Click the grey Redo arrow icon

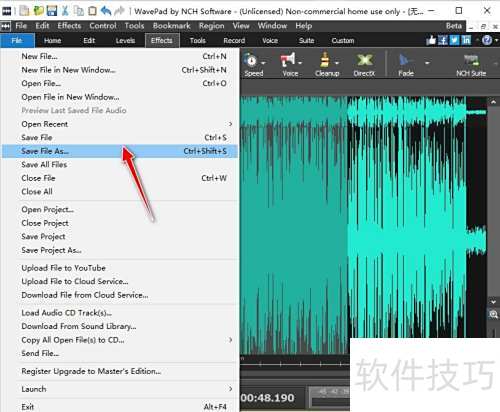119,11
